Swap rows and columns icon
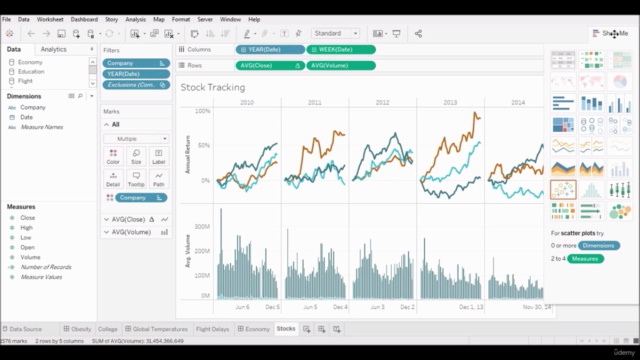The height and width of the screenshot is (360, 640). 195,34
